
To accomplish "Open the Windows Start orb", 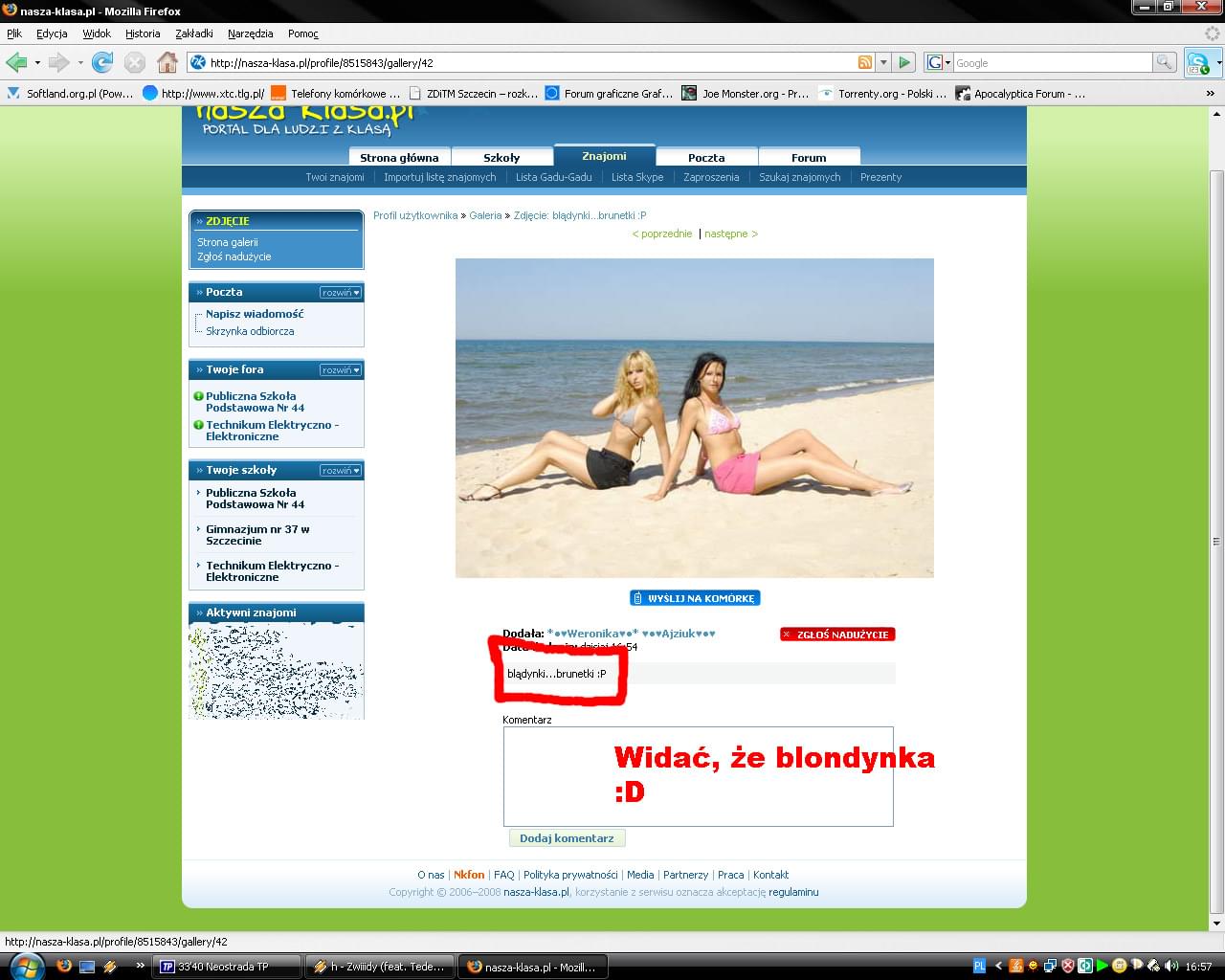I will [x=26, y=966].
